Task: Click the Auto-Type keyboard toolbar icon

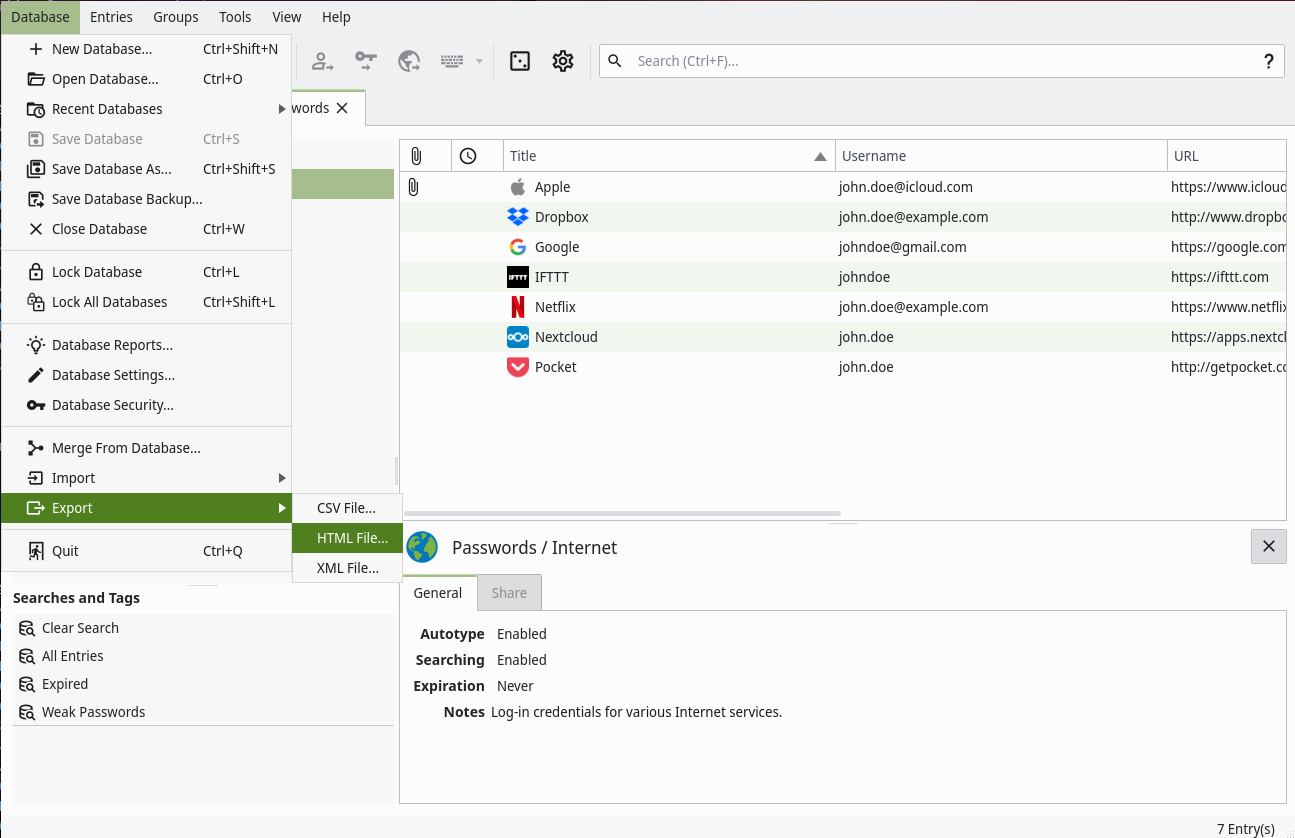Action: point(452,61)
